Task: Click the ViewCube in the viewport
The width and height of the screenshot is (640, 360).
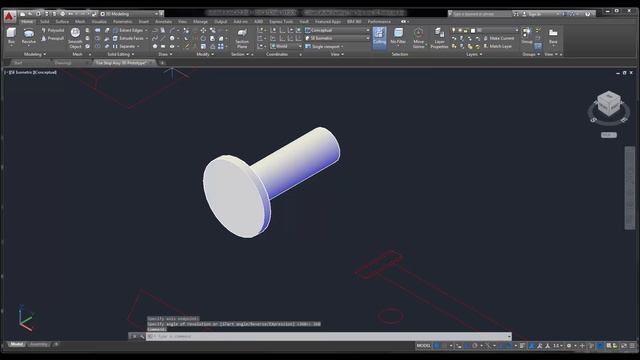Action: [x=609, y=104]
